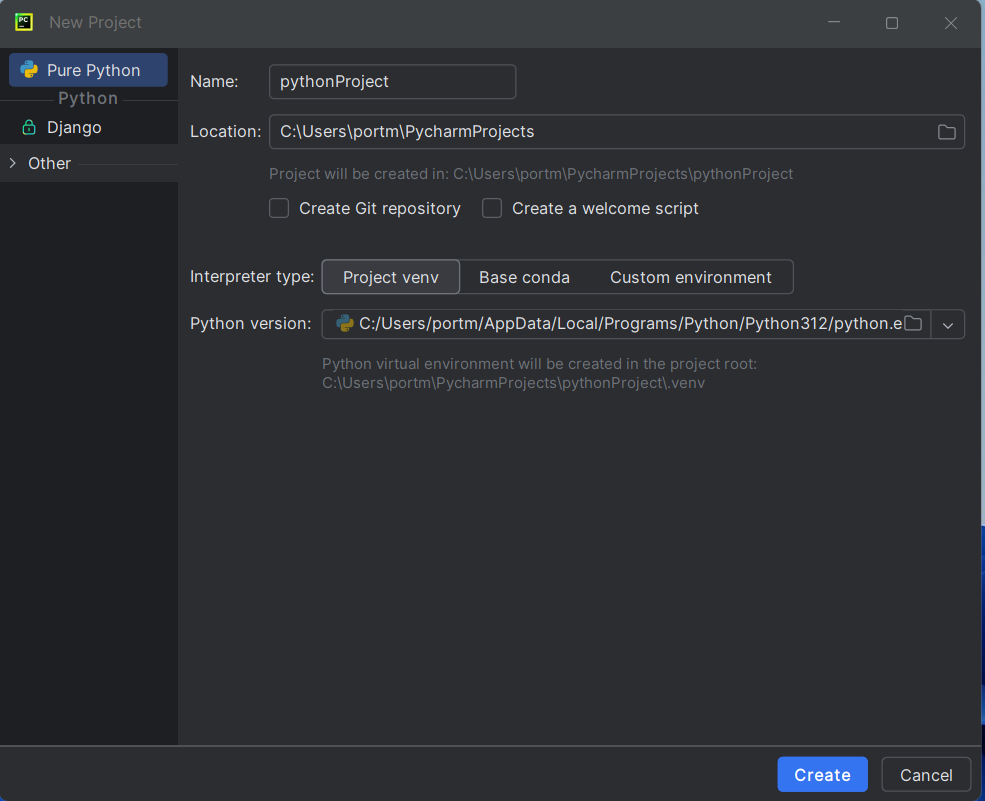
Task: Enable Create Git repository checkbox
Action: tap(279, 208)
